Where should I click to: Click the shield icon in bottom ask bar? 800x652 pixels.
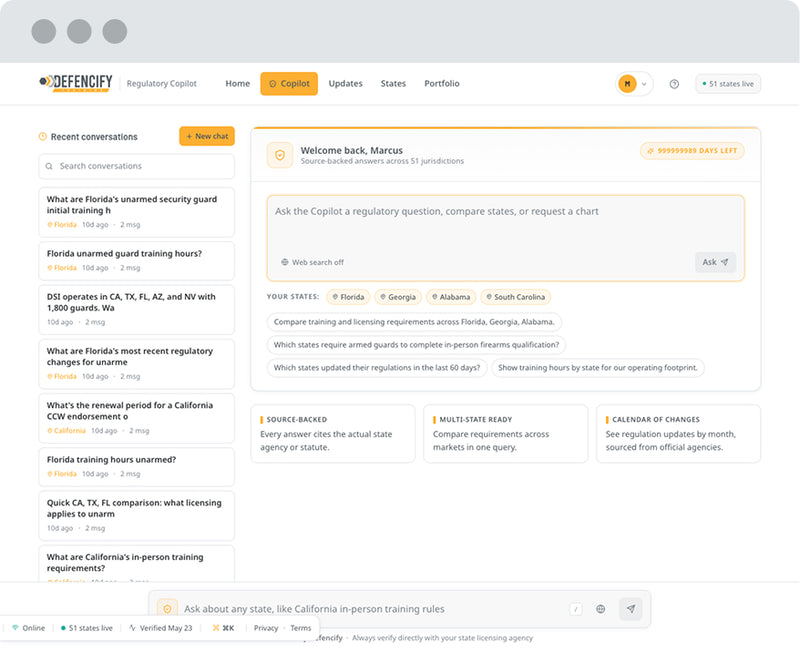click(167, 609)
